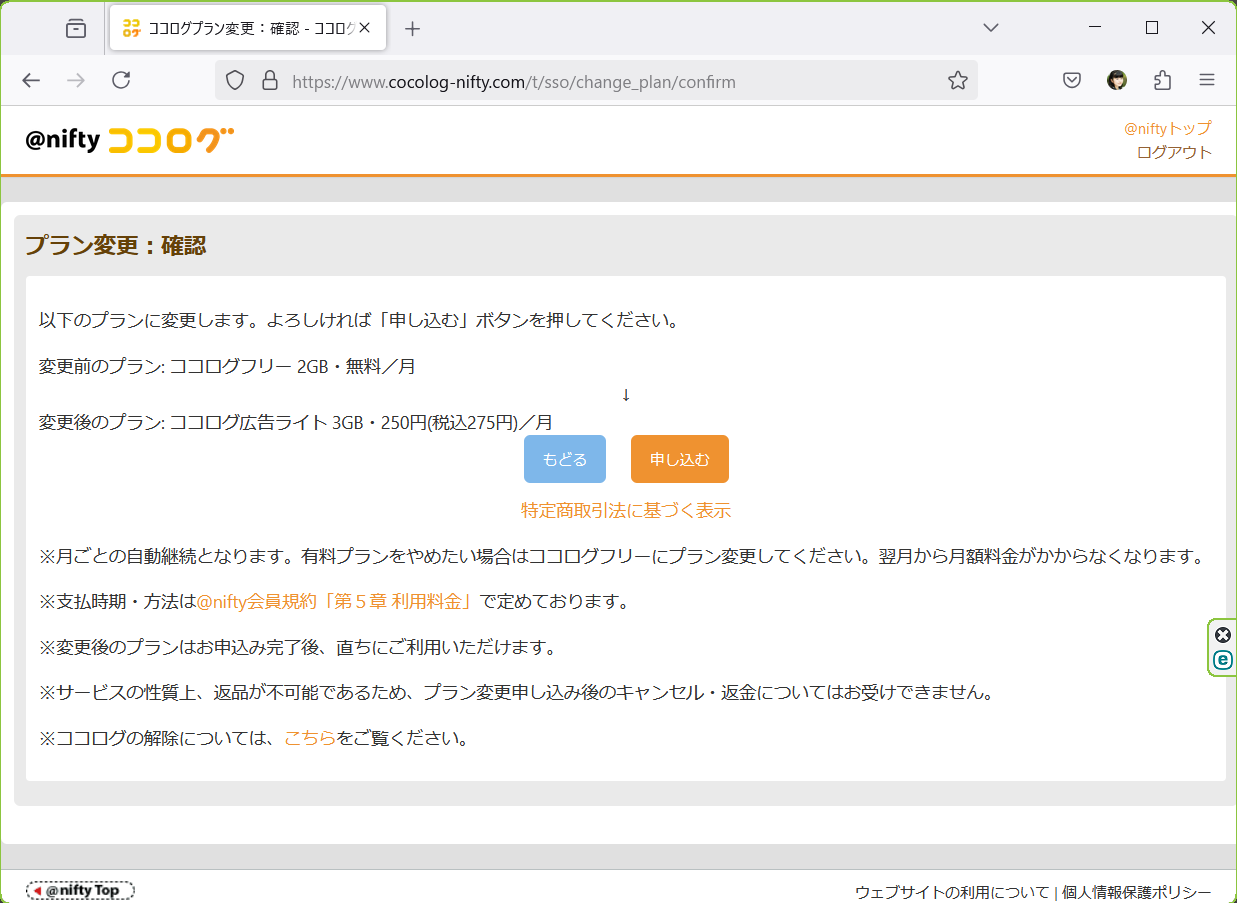Viewport: 1237px width, 903px height.
Task: Go back to the previous page
Action: click(31, 81)
